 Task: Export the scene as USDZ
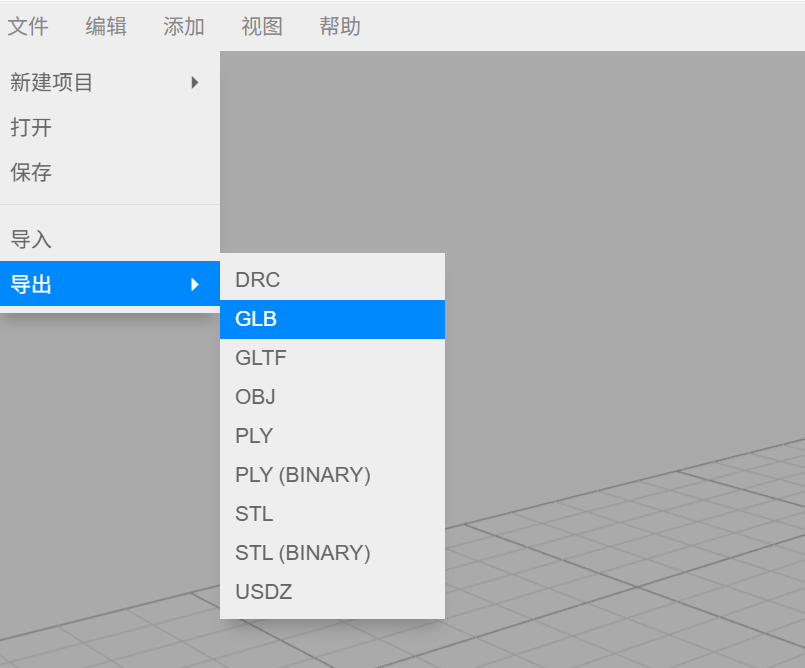click(x=264, y=592)
